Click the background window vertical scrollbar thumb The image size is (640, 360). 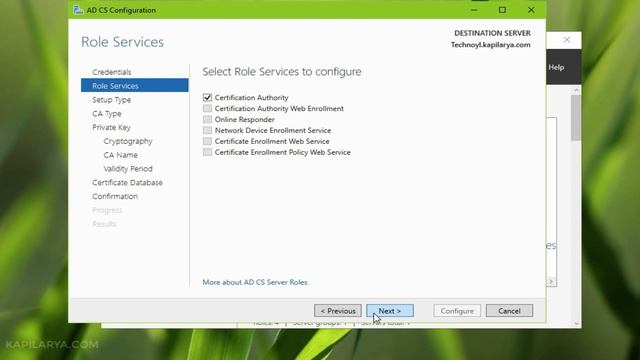click(x=576, y=118)
